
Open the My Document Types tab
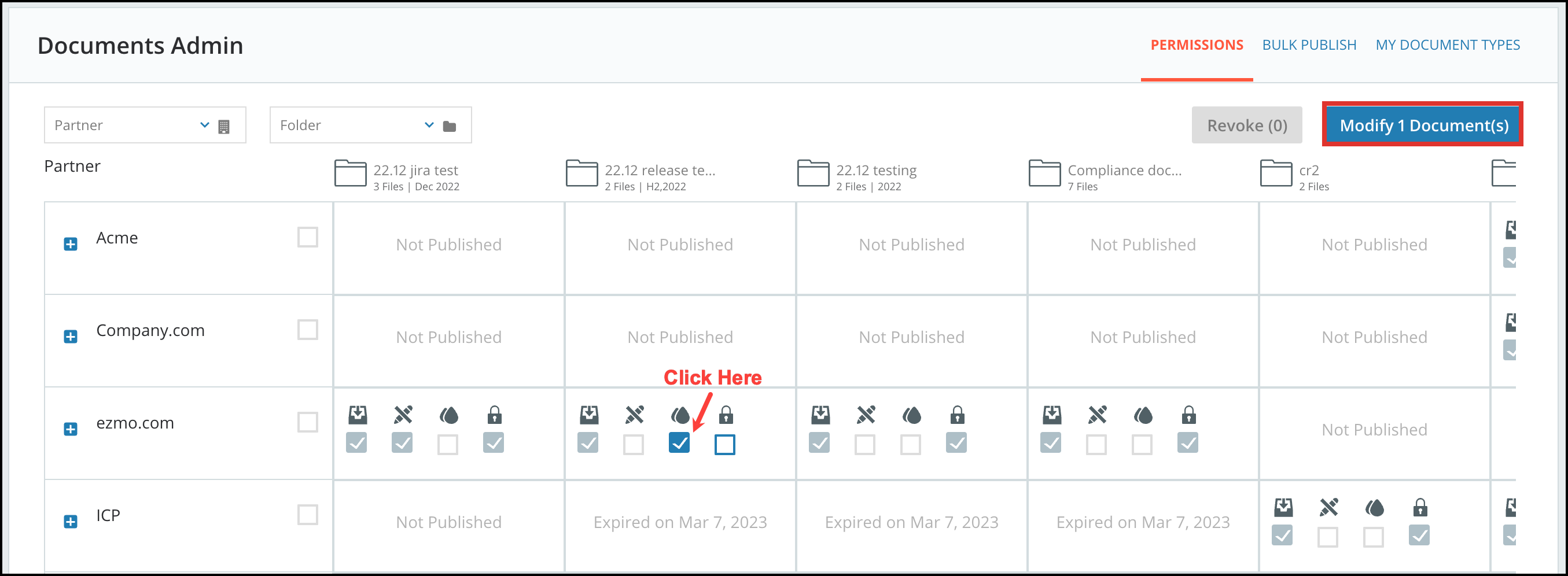pos(1448,45)
